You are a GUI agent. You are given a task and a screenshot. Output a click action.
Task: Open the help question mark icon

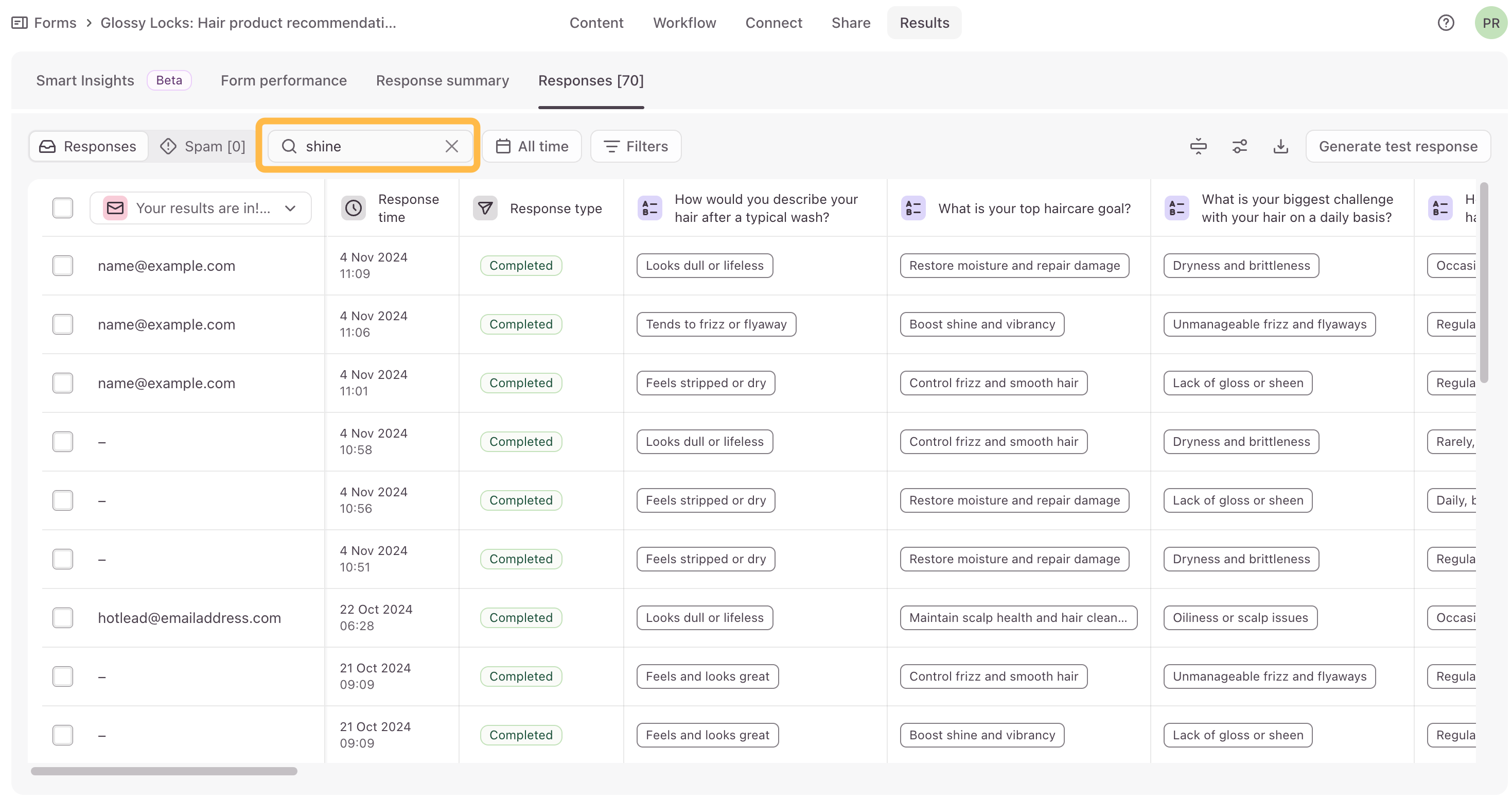click(1446, 23)
